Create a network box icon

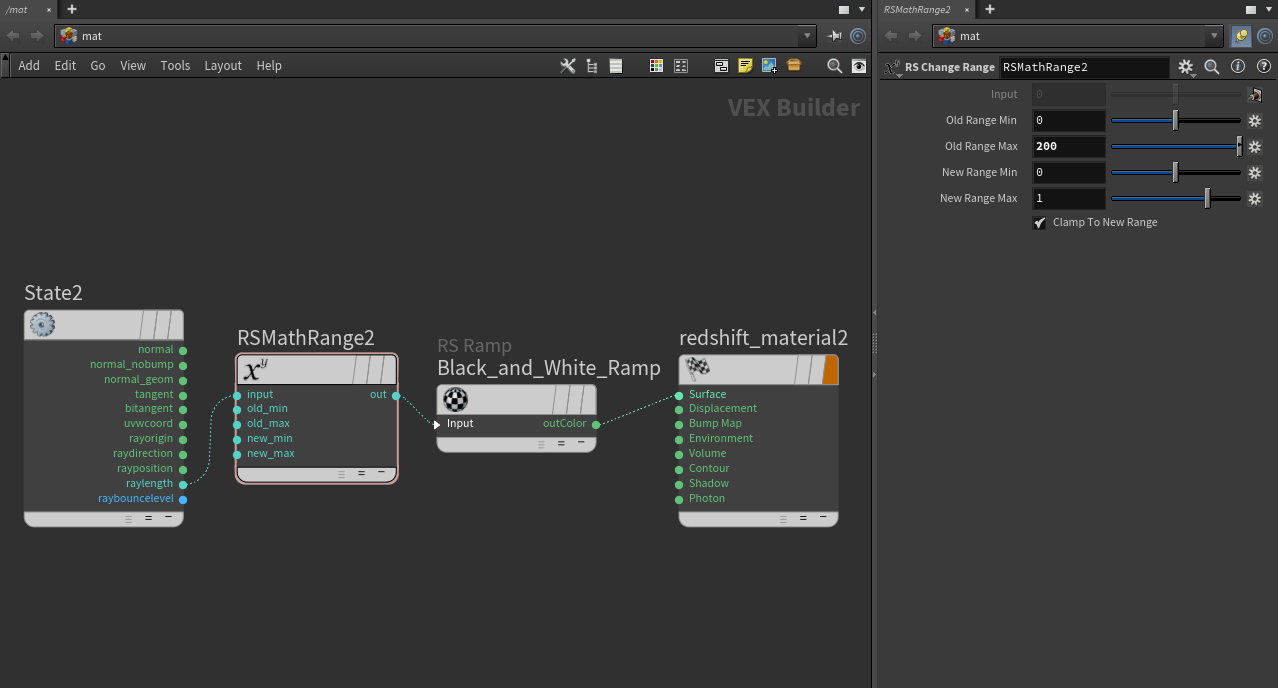tap(721, 66)
